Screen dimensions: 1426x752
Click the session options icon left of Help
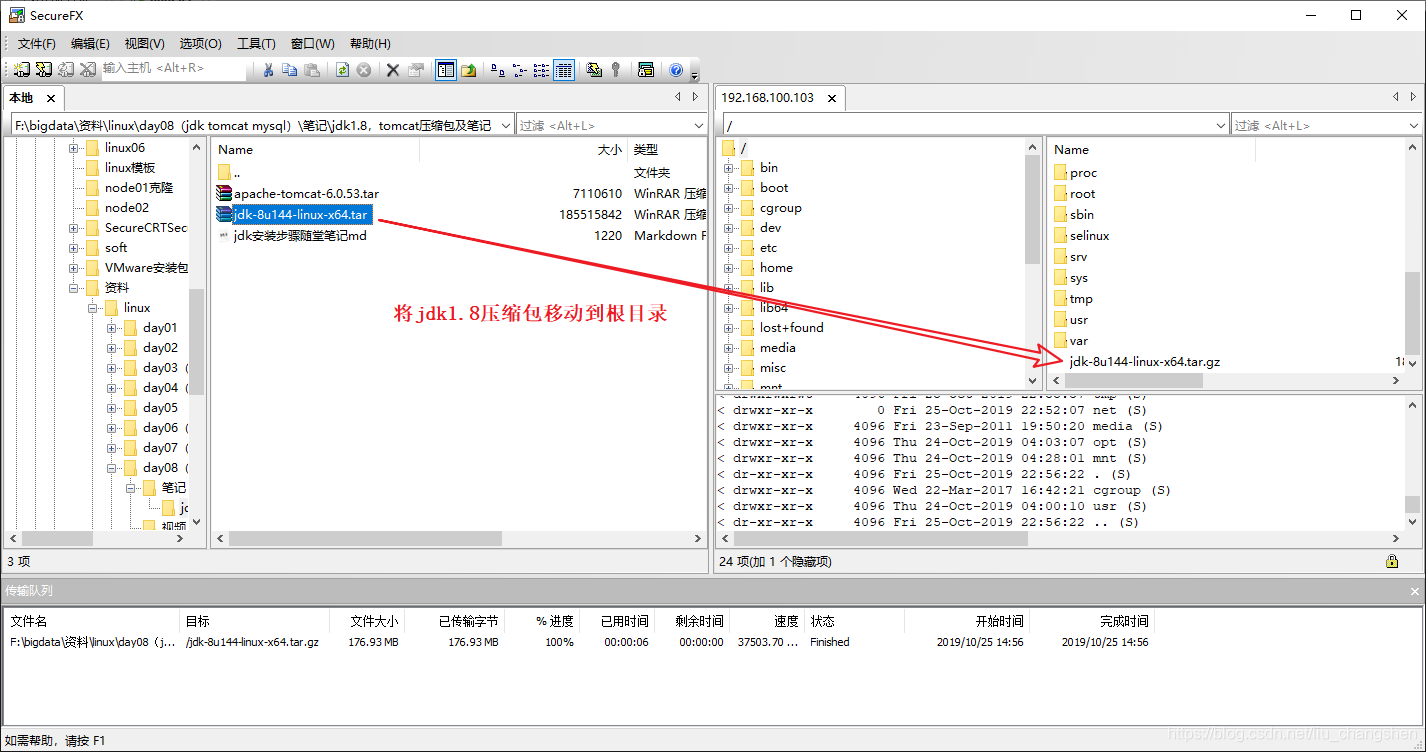point(646,70)
